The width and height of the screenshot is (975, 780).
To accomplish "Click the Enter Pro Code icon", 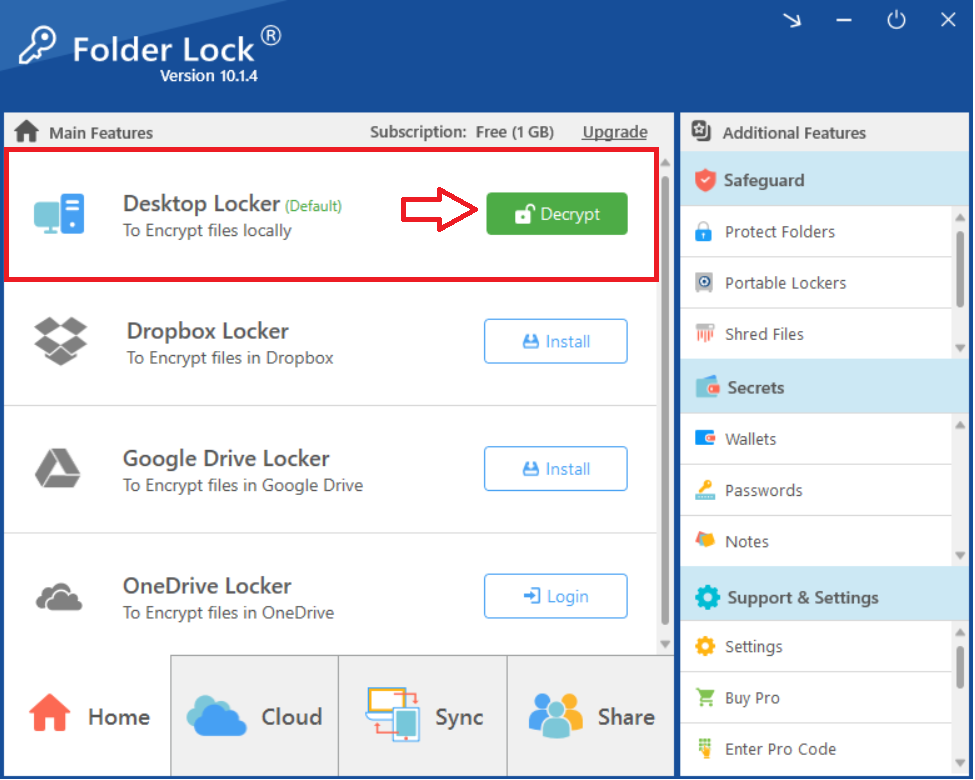I will click(x=705, y=748).
